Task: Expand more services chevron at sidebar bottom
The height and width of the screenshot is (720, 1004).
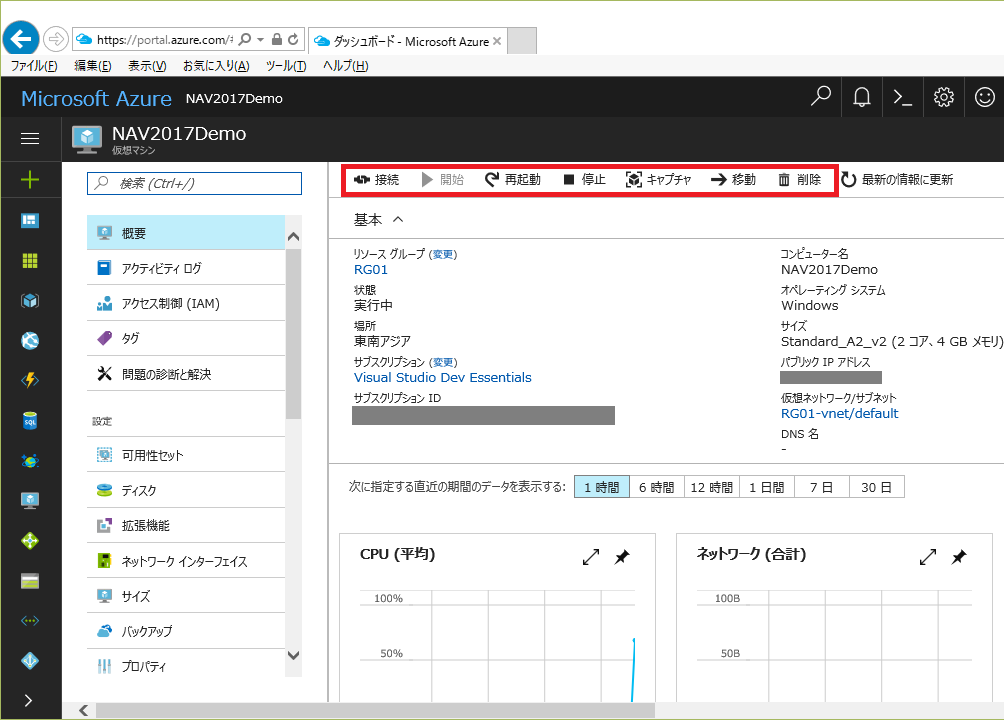Action: [x=29, y=700]
